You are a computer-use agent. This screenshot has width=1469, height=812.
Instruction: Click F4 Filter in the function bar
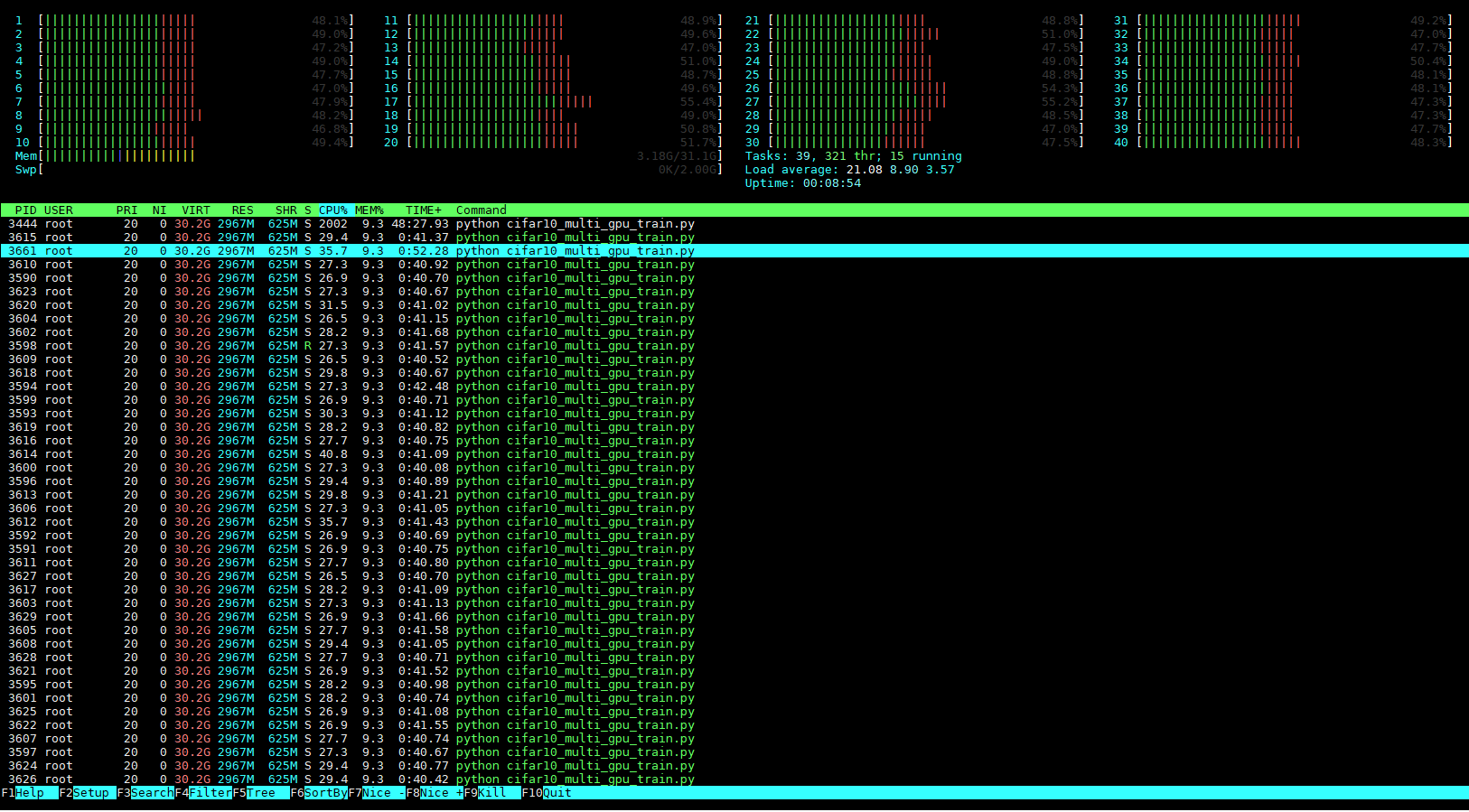click(x=203, y=793)
